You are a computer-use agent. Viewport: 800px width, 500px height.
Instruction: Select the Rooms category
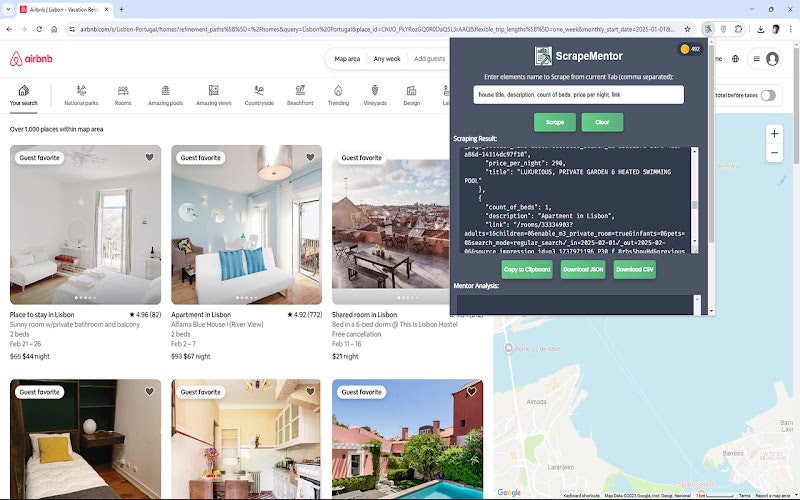[123, 95]
